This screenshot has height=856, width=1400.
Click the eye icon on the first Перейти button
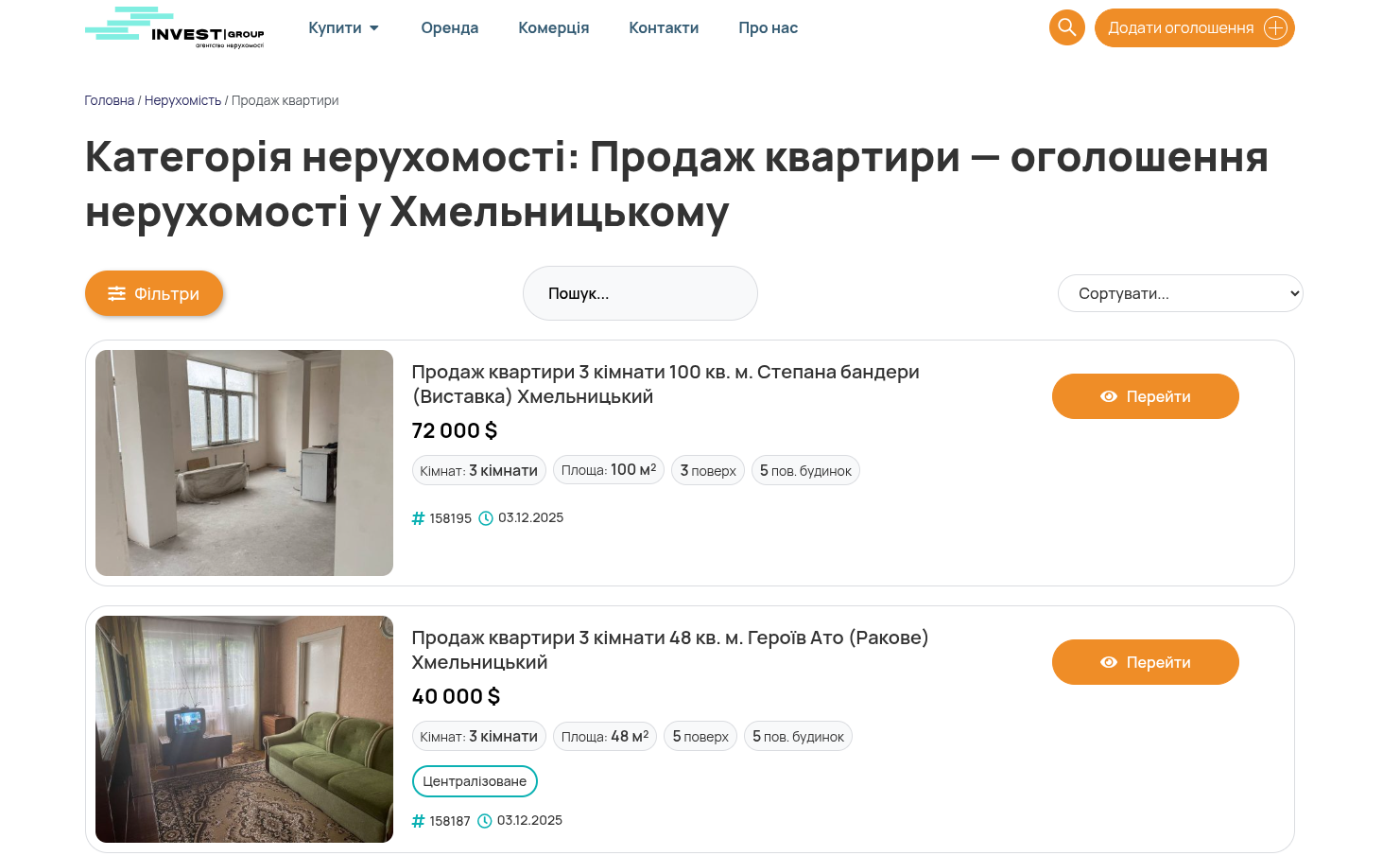click(1109, 396)
